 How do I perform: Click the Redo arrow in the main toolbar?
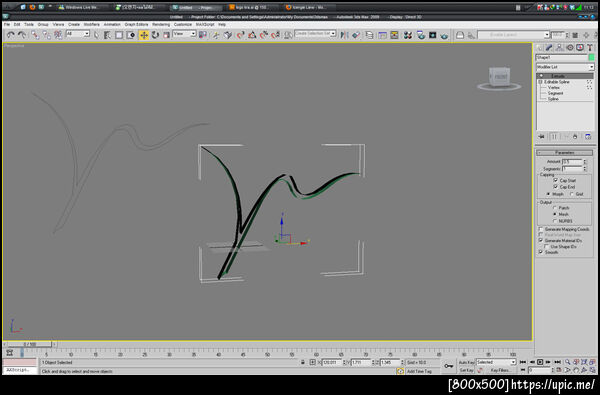click(x=22, y=35)
